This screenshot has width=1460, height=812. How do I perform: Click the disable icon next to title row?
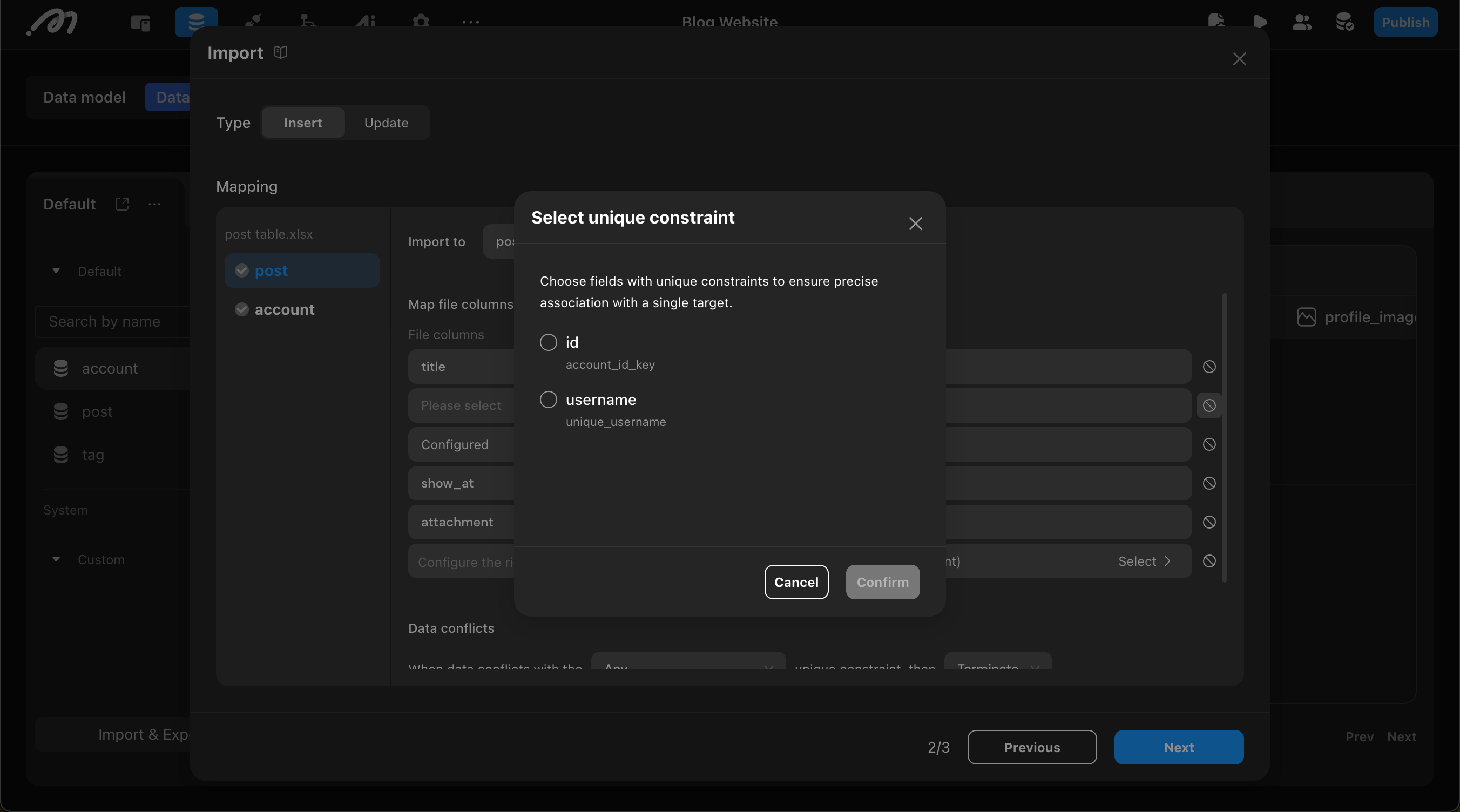pos(1209,367)
